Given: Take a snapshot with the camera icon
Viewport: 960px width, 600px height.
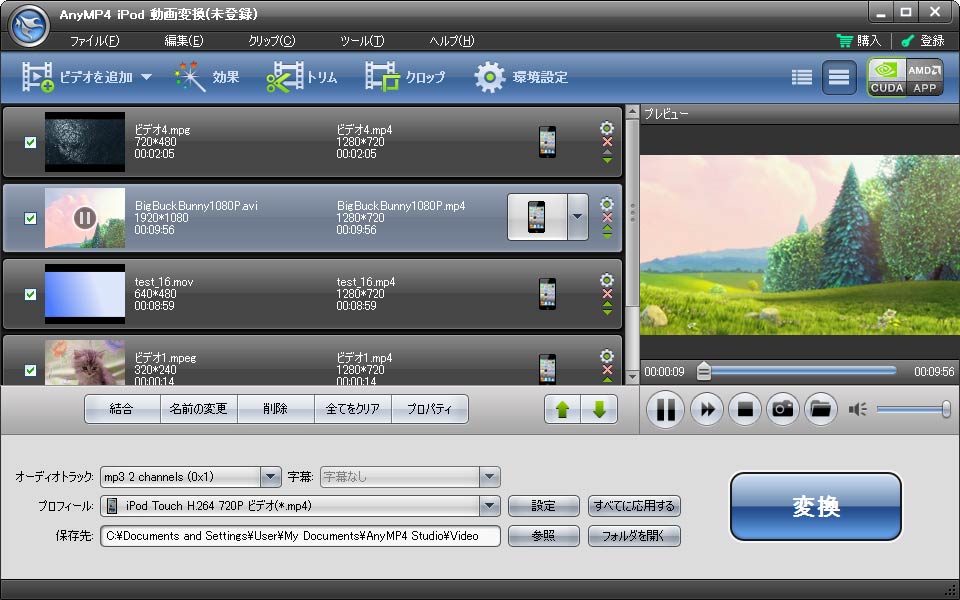Looking at the screenshot, I should (x=783, y=409).
